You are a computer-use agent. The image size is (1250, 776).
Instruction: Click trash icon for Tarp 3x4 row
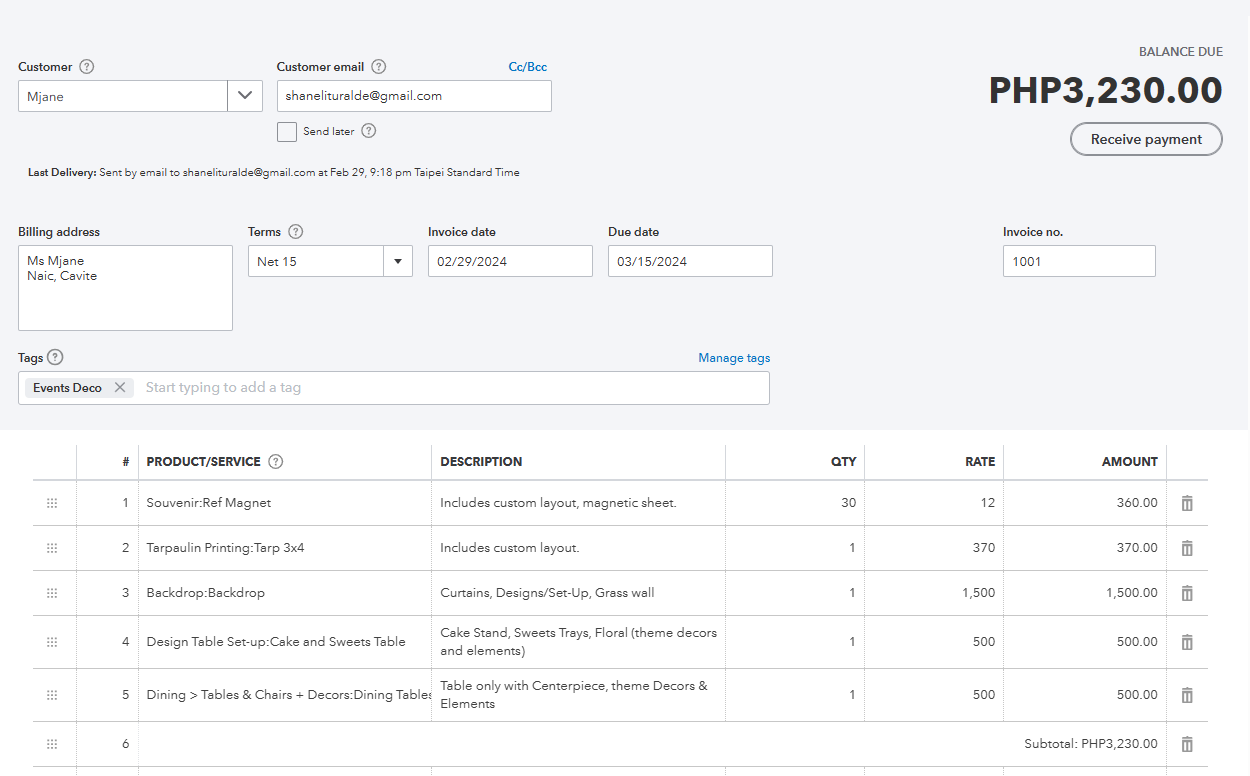[1187, 548]
